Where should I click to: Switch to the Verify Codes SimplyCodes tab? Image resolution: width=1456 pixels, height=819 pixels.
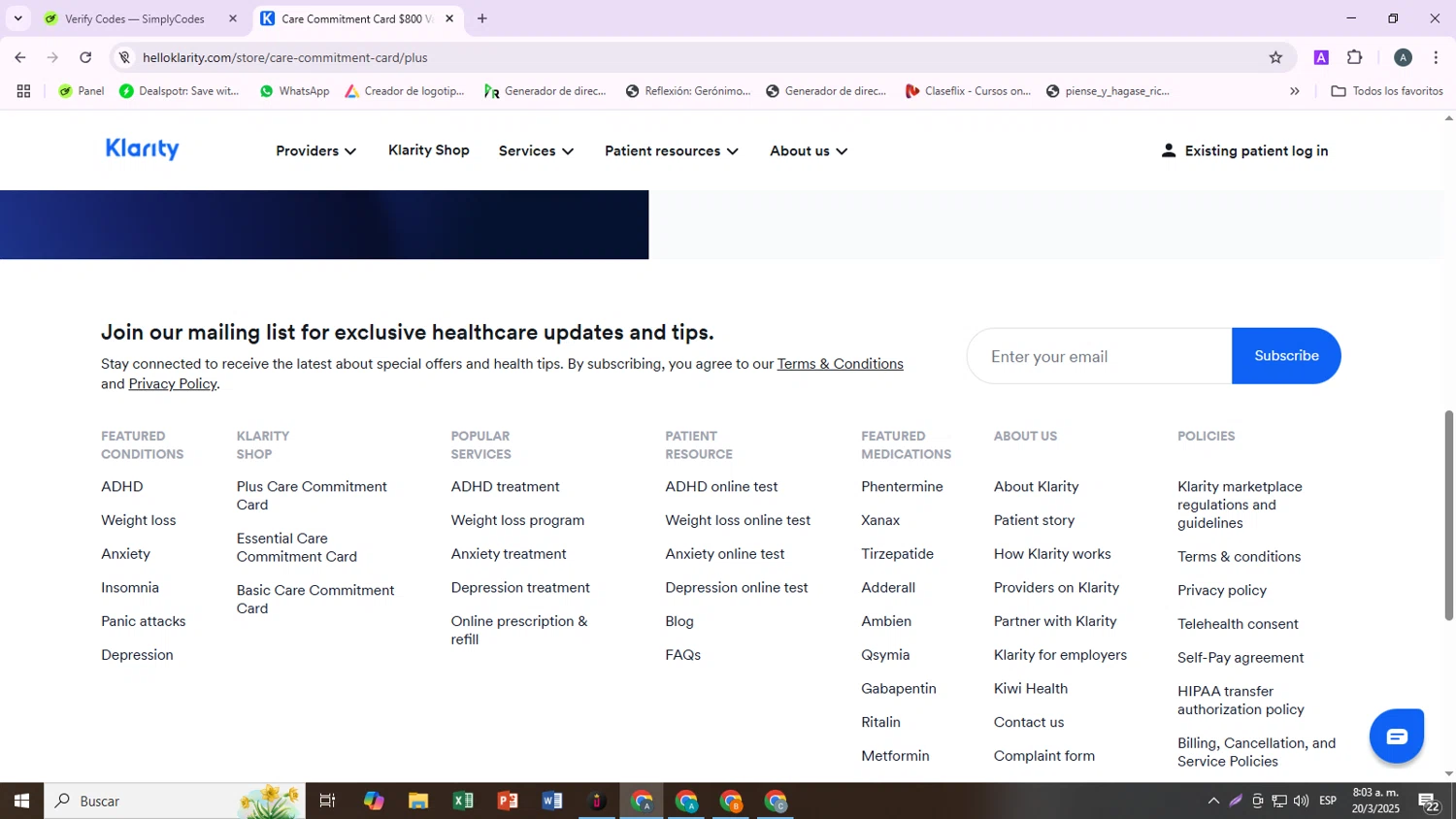point(143,18)
